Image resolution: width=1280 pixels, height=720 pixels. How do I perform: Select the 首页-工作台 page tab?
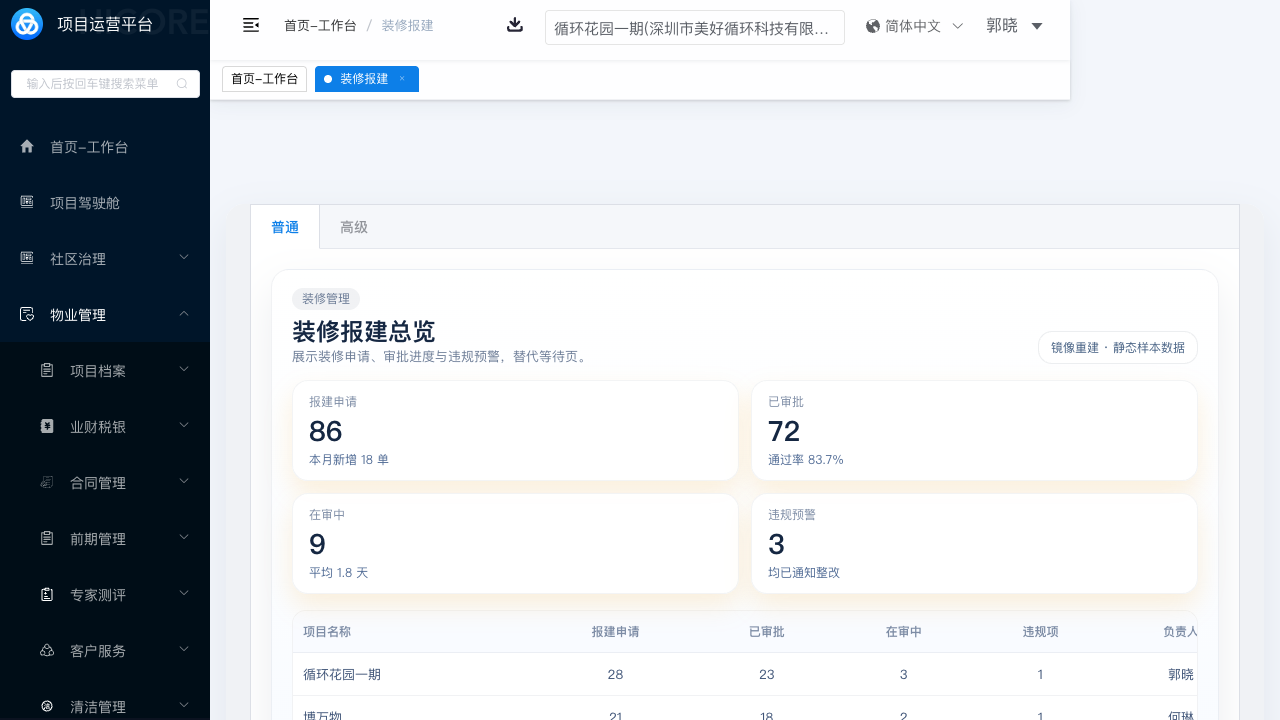coord(264,79)
